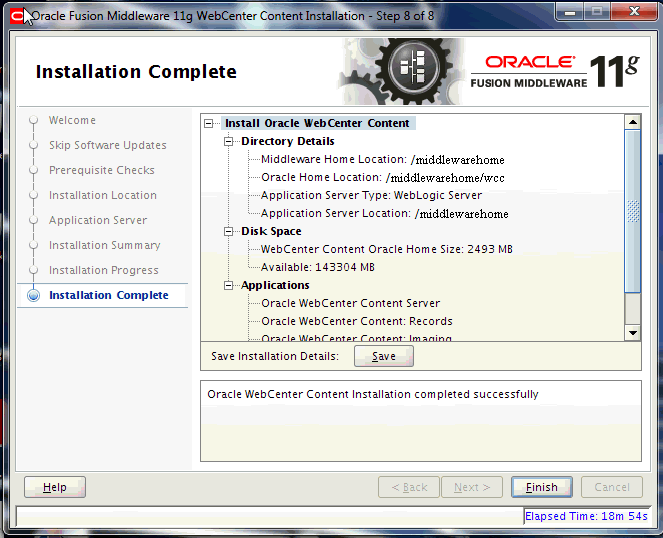Screen dimensions: 663x538
Task: Click Application Server Type: WebLogic Server row
Action: pyautogui.click(x=371, y=195)
